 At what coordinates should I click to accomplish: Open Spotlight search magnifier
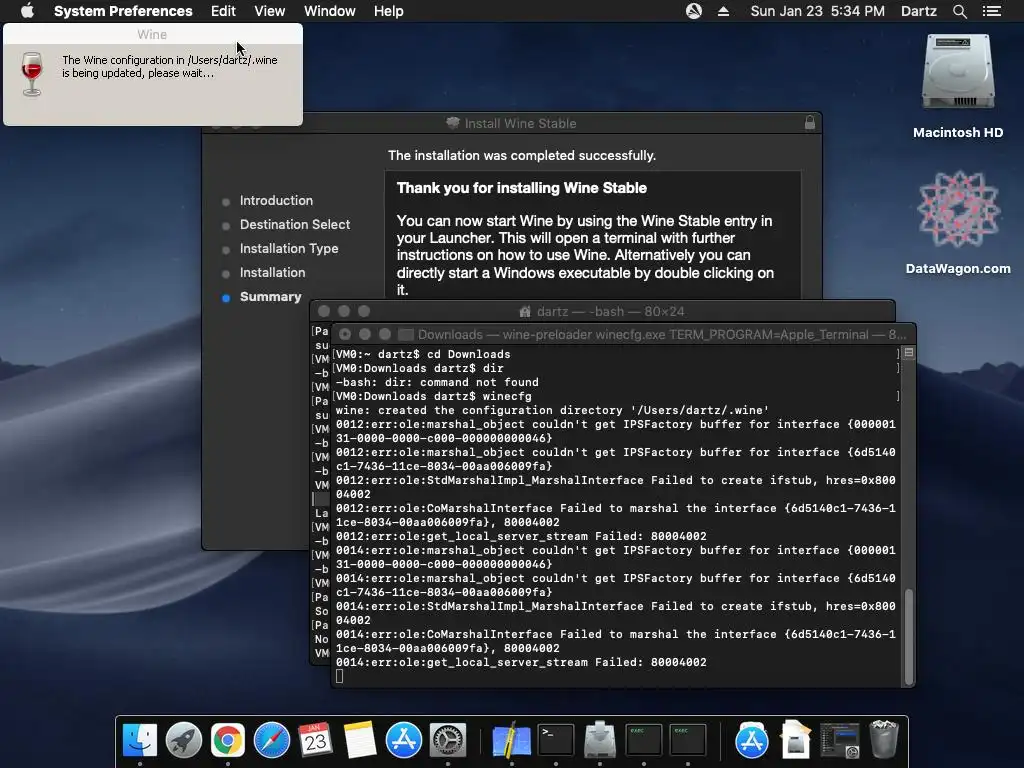point(960,11)
